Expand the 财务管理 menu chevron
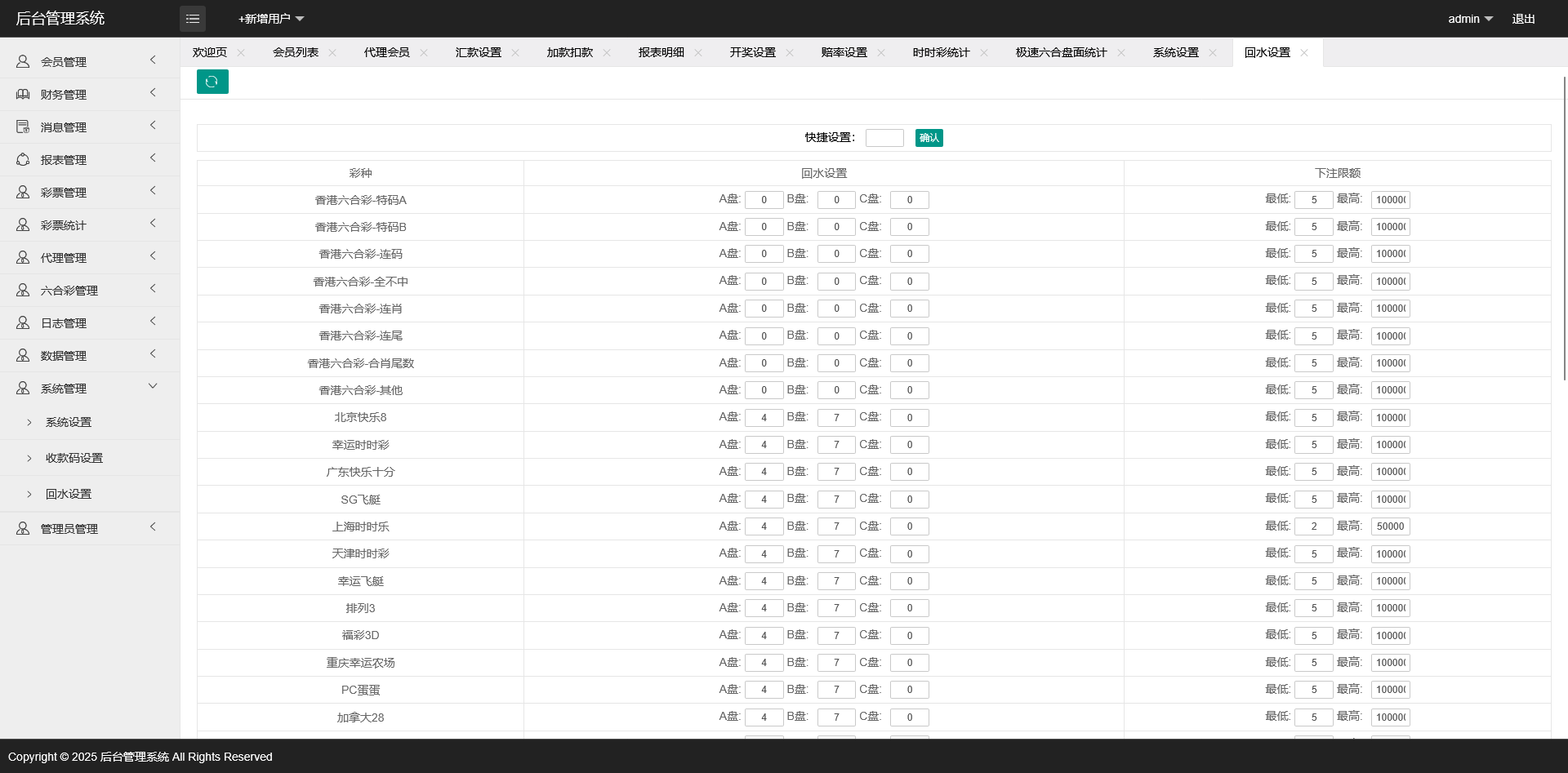This screenshot has height=773, width=1568. [153, 93]
